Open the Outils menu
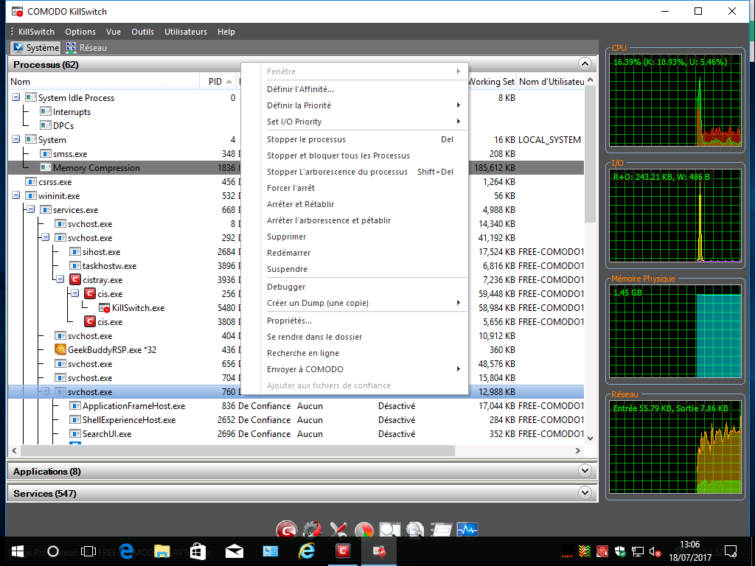 click(x=143, y=32)
